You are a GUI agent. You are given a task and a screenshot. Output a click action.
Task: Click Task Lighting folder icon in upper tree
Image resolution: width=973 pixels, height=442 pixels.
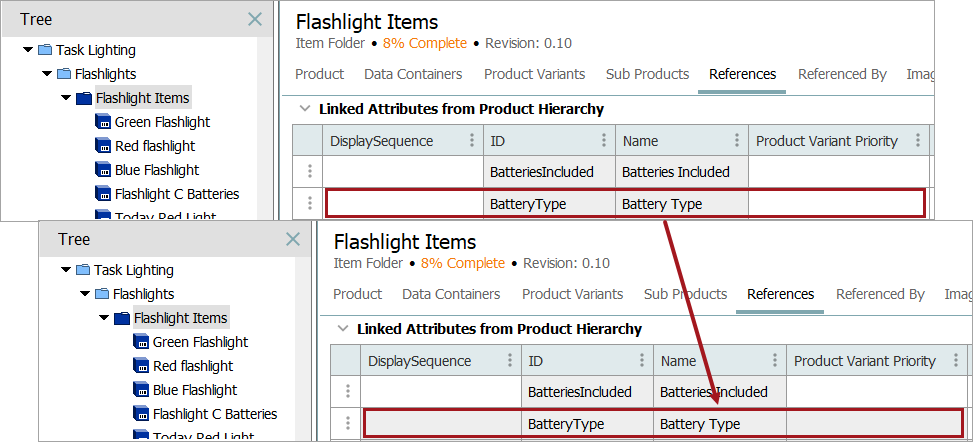pos(45,50)
